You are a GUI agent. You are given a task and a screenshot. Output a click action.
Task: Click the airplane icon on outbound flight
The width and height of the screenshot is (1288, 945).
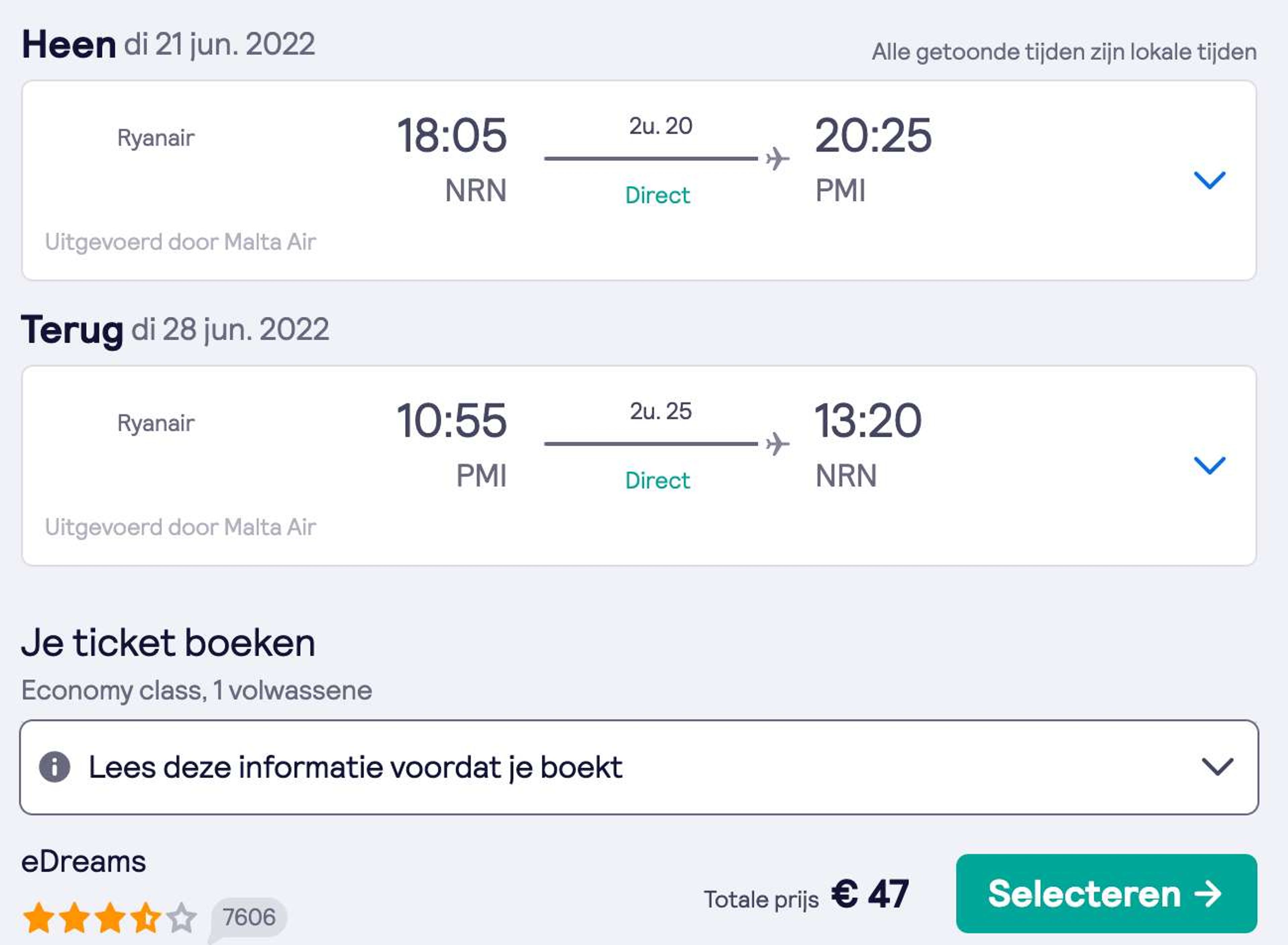(x=777, y=159)
